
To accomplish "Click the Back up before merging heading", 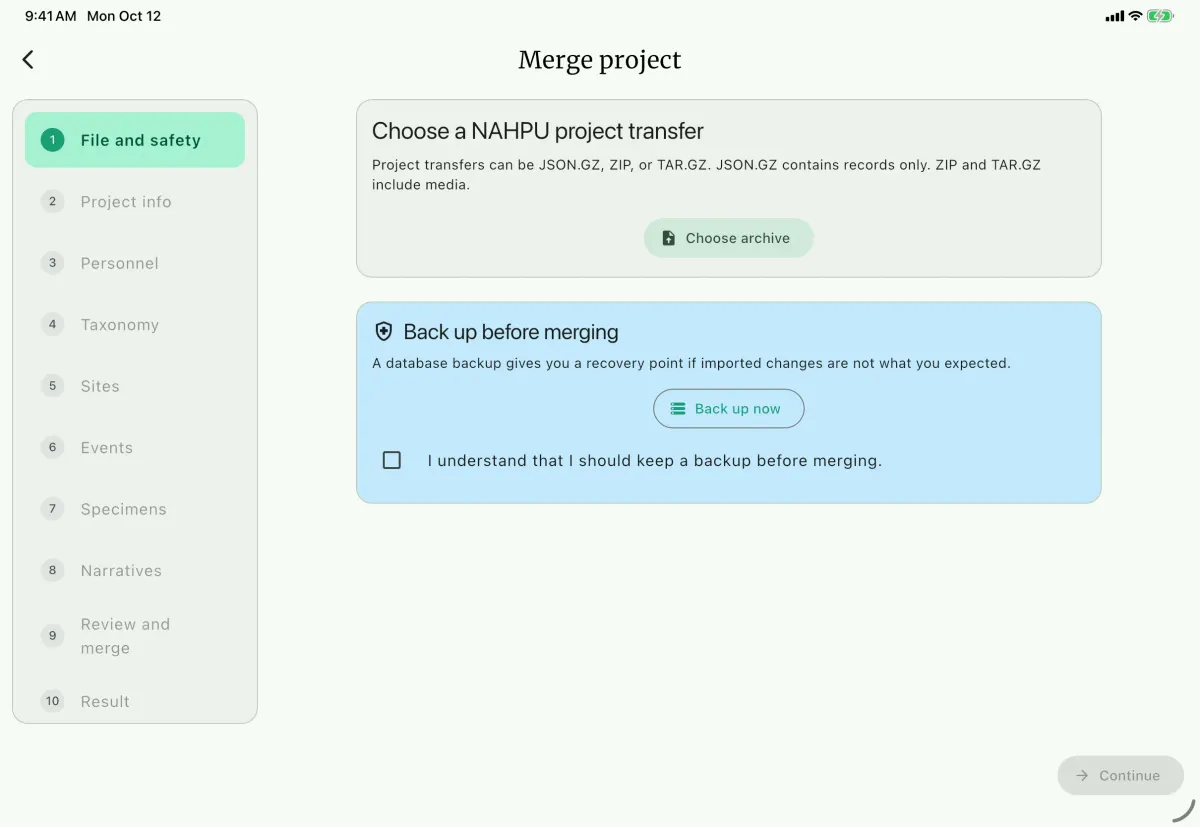I will pos(511,332).
